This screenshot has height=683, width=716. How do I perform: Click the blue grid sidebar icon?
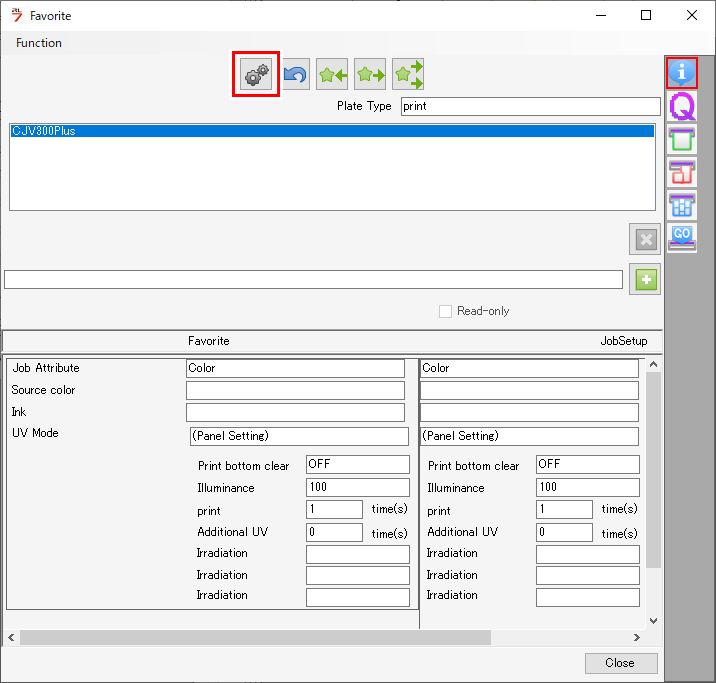682,205
